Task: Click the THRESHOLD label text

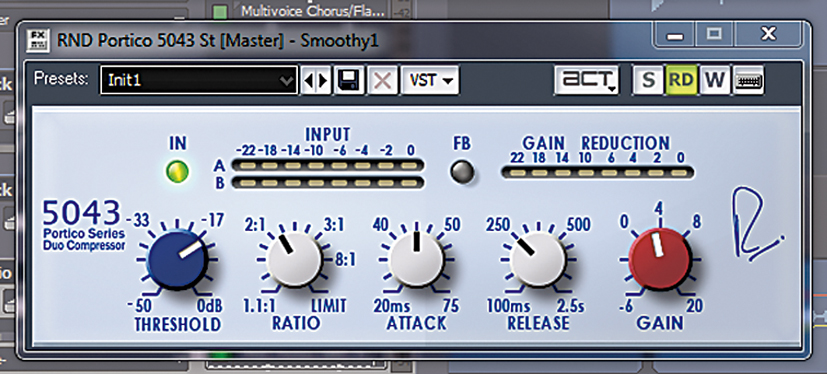Action: (178, 323)
